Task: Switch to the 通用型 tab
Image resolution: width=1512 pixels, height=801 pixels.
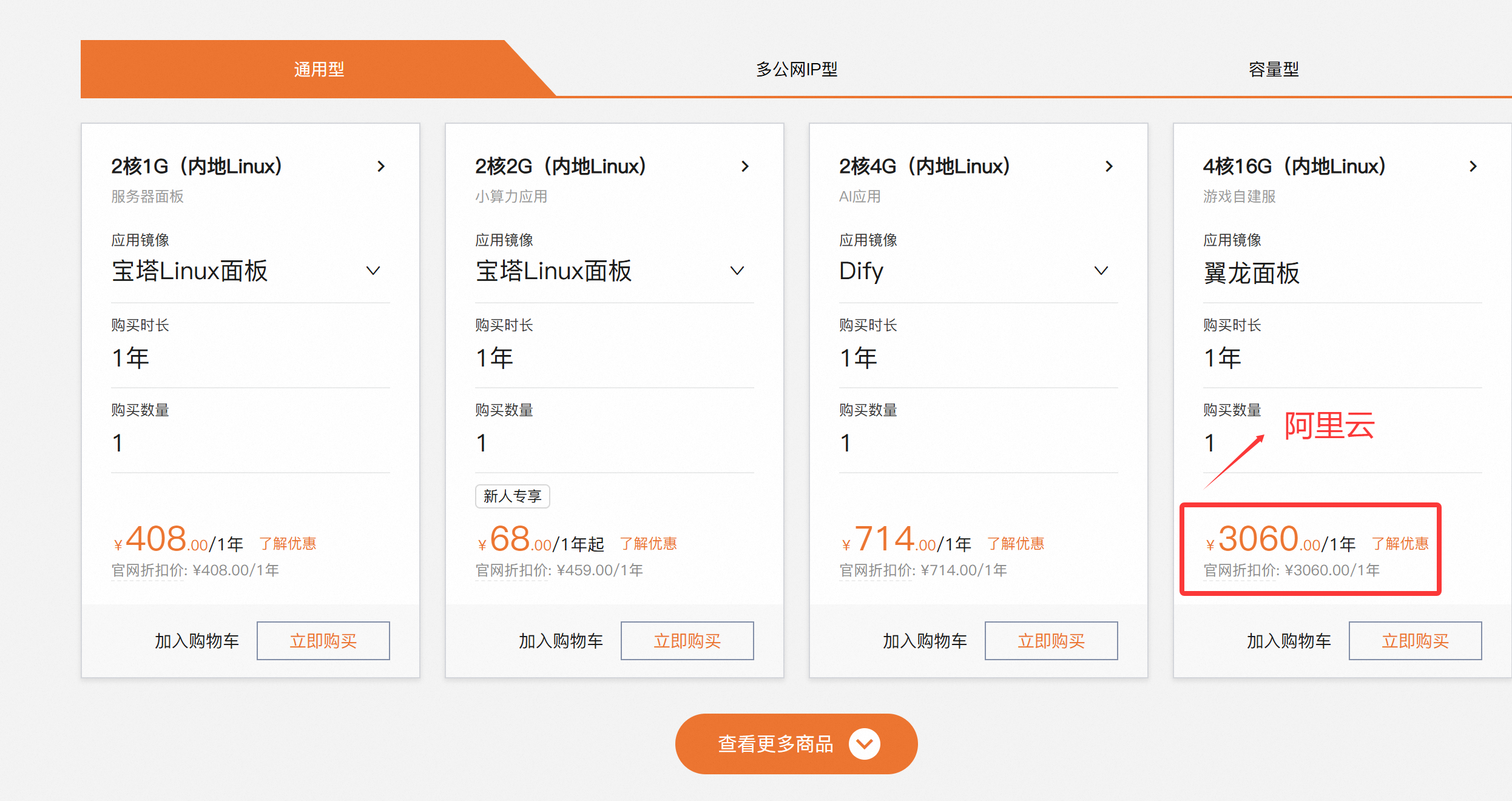Action: (319, 69)
